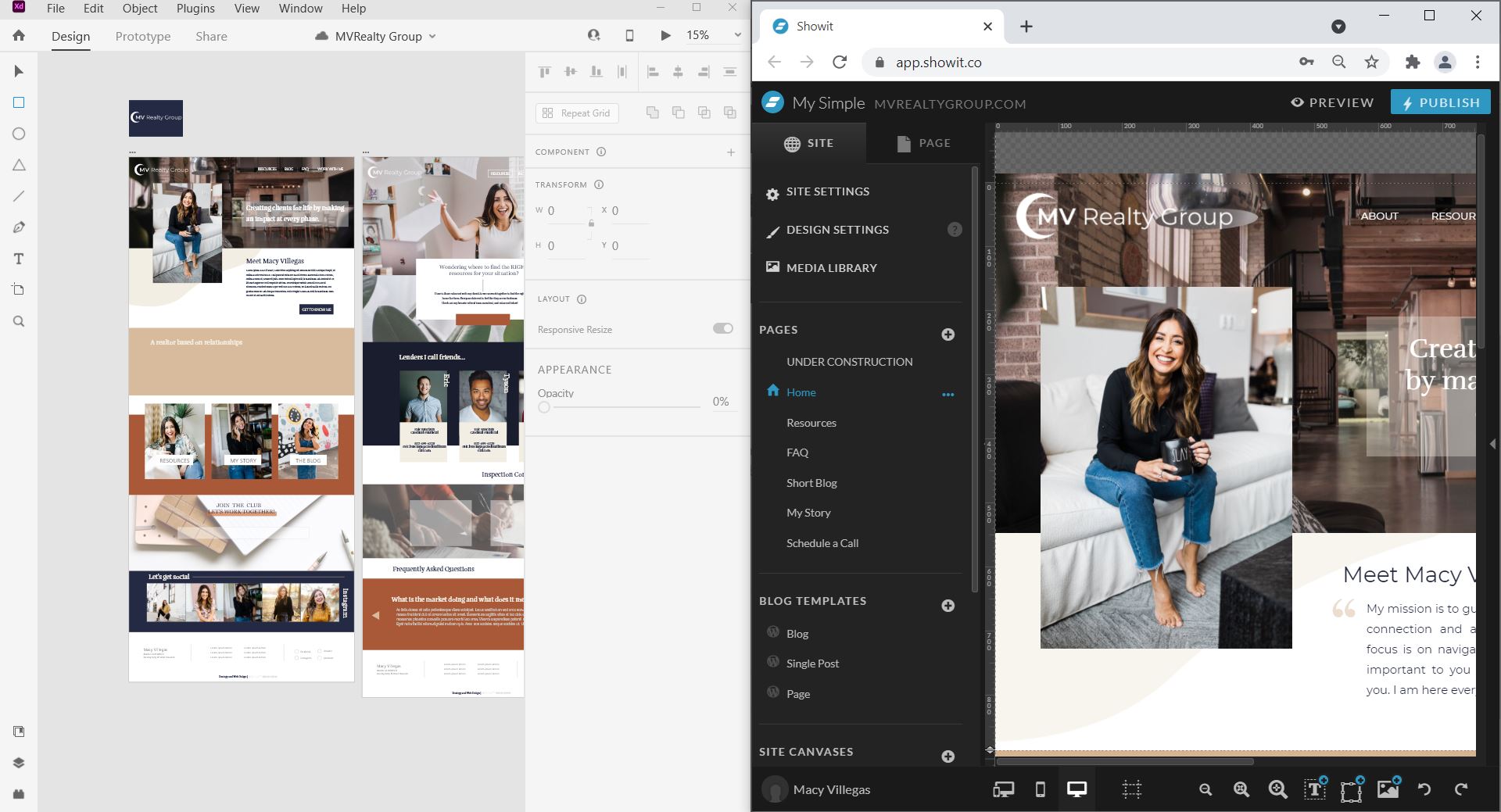The height and width of the screenshot is (812, 1501).
Task: Open the Layers panel in XD
Action: (18, 763)
